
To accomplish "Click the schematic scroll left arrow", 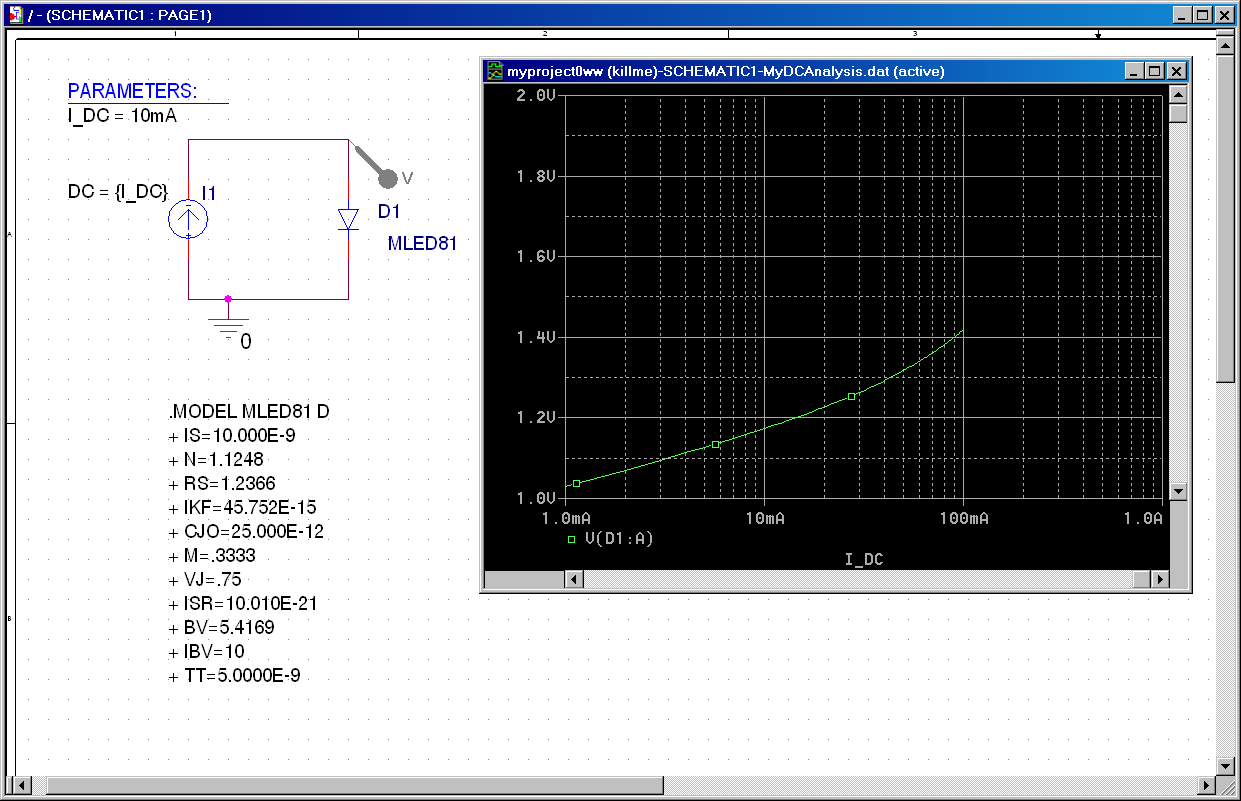I will tap(23, 786).
